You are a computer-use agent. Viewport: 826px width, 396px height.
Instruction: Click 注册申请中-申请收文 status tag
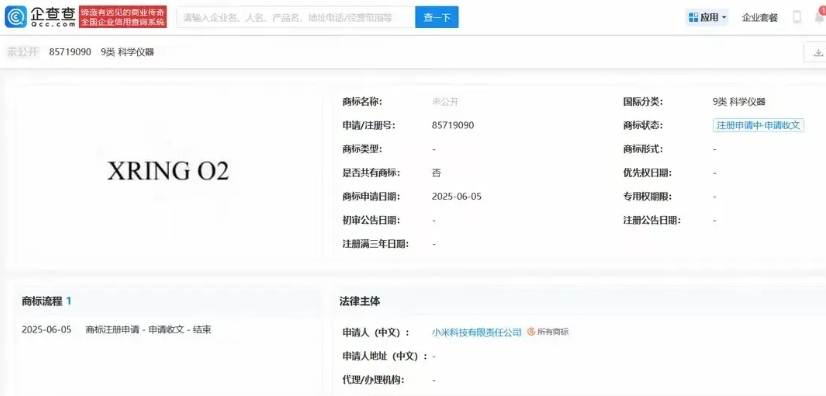pyautogui.click(x=759, y=125)
